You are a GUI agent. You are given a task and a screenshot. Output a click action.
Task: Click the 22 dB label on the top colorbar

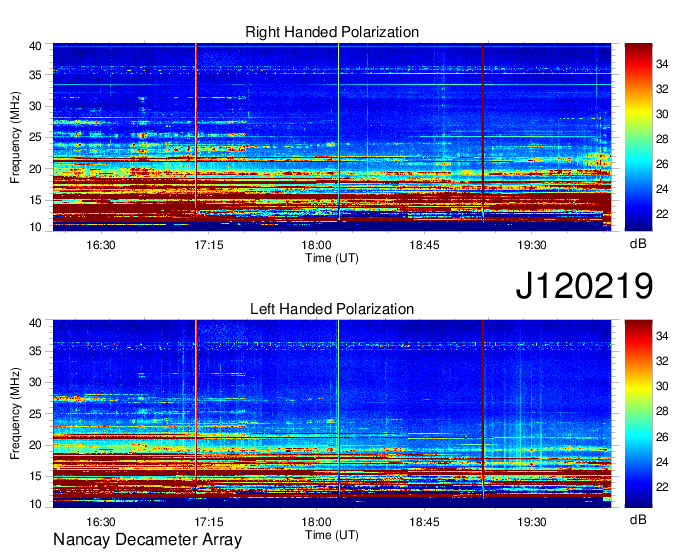coord(662,214)
